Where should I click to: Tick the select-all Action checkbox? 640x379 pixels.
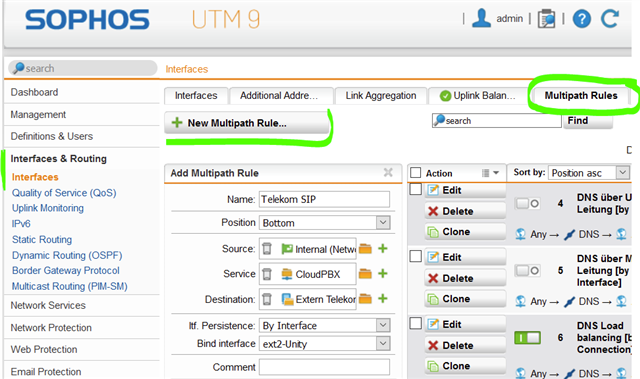tap(416, 173)
